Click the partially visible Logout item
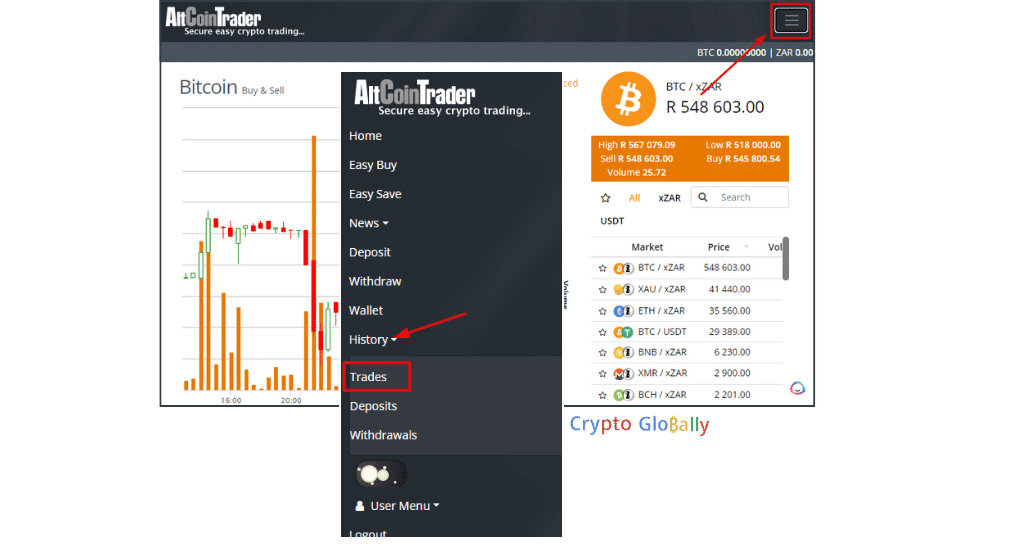 point(368,533)
